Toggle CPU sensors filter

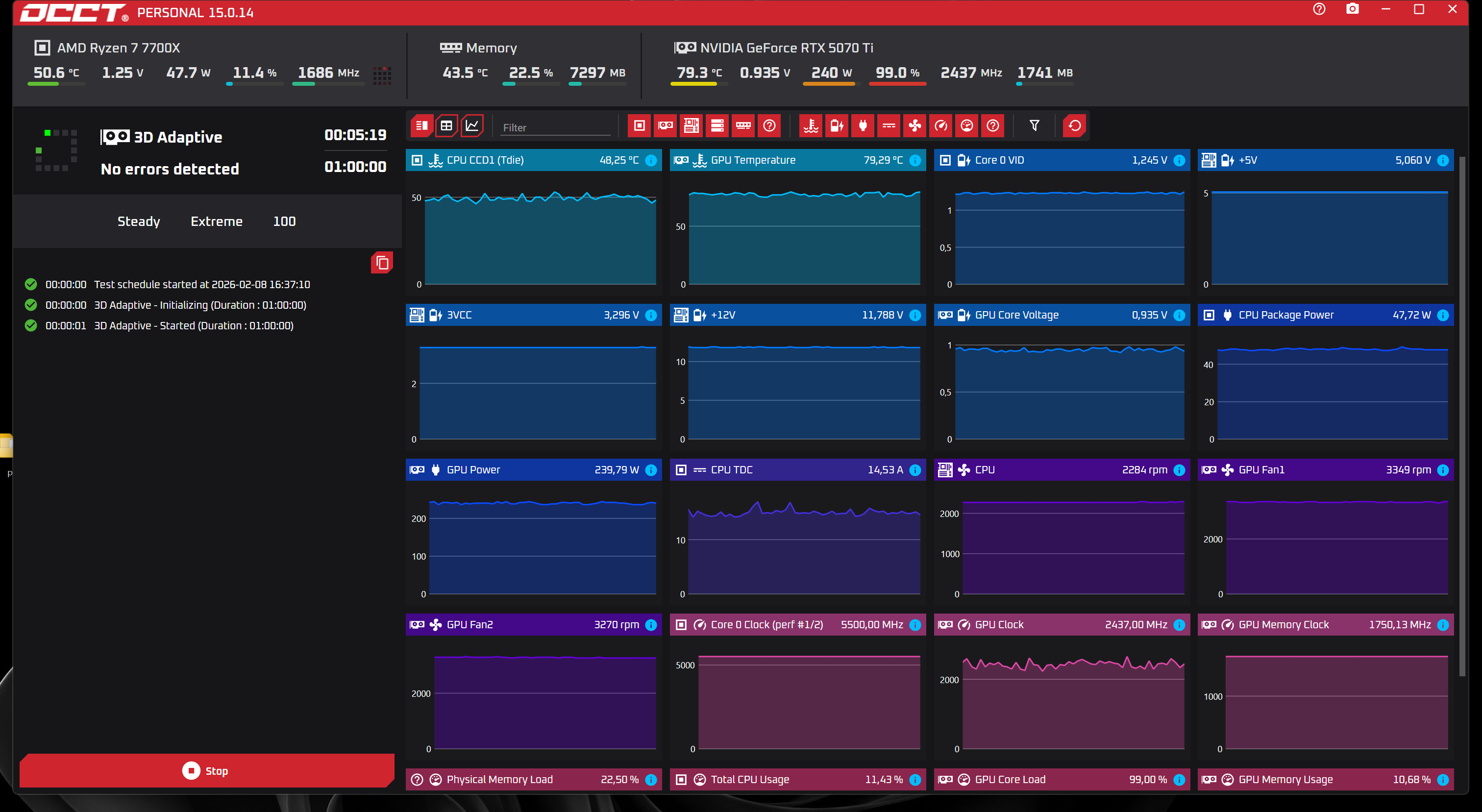point(639,125)
